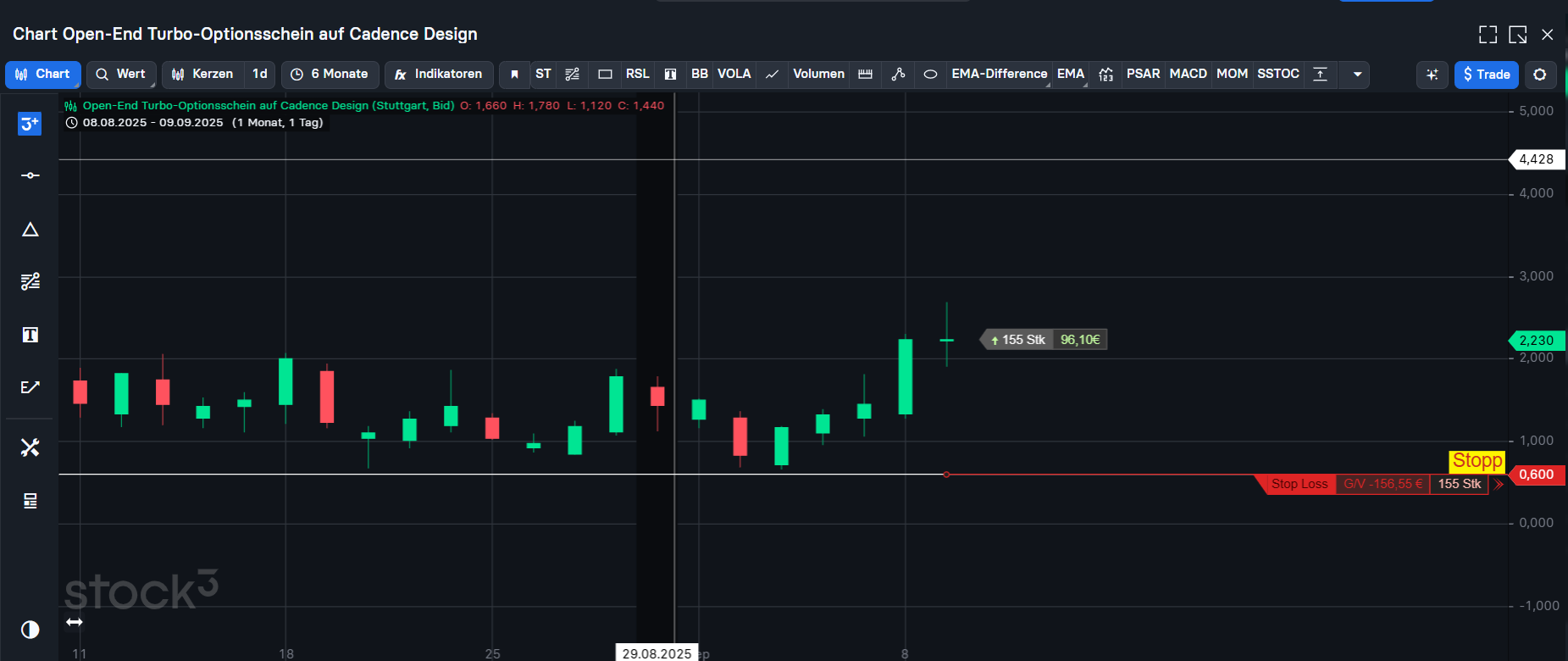Select the triangle shape tool in sidebar

click(30, 230)
